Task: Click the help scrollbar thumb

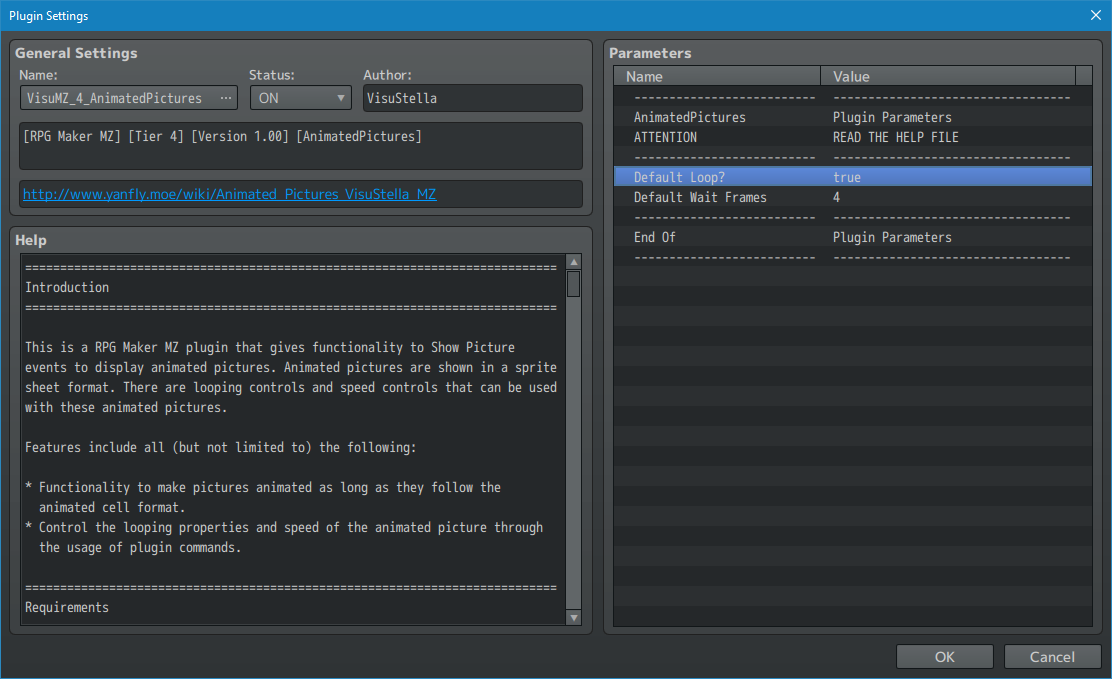Action: pos(573,284)
